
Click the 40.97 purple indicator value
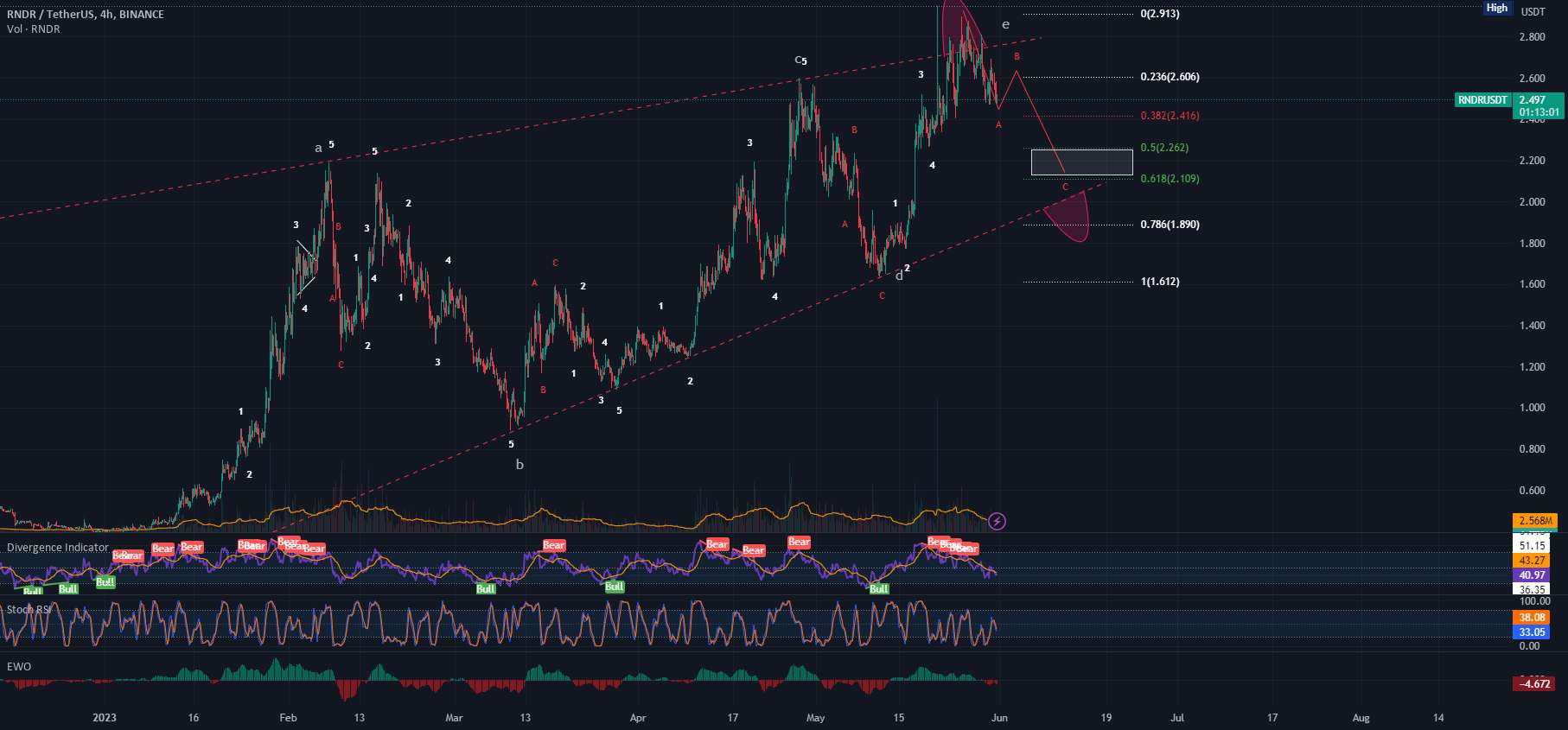1532,575
